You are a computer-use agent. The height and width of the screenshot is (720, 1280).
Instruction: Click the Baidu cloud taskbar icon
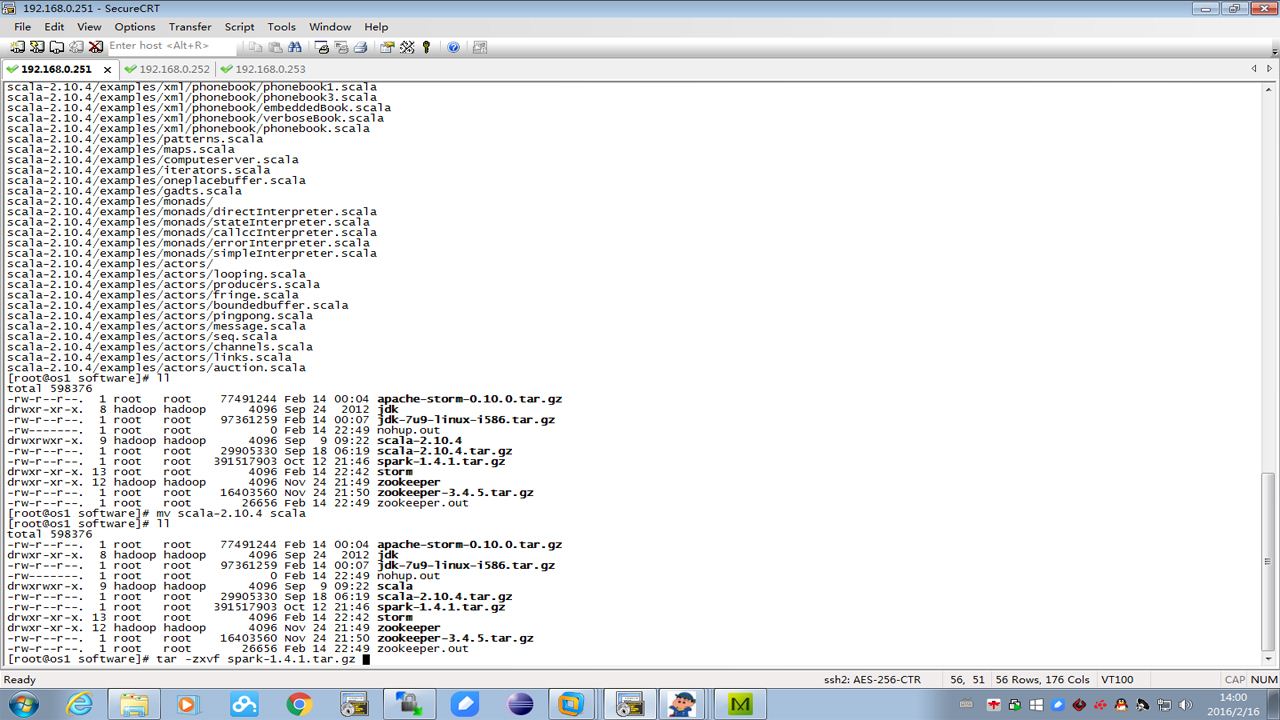tap(244, 704)
